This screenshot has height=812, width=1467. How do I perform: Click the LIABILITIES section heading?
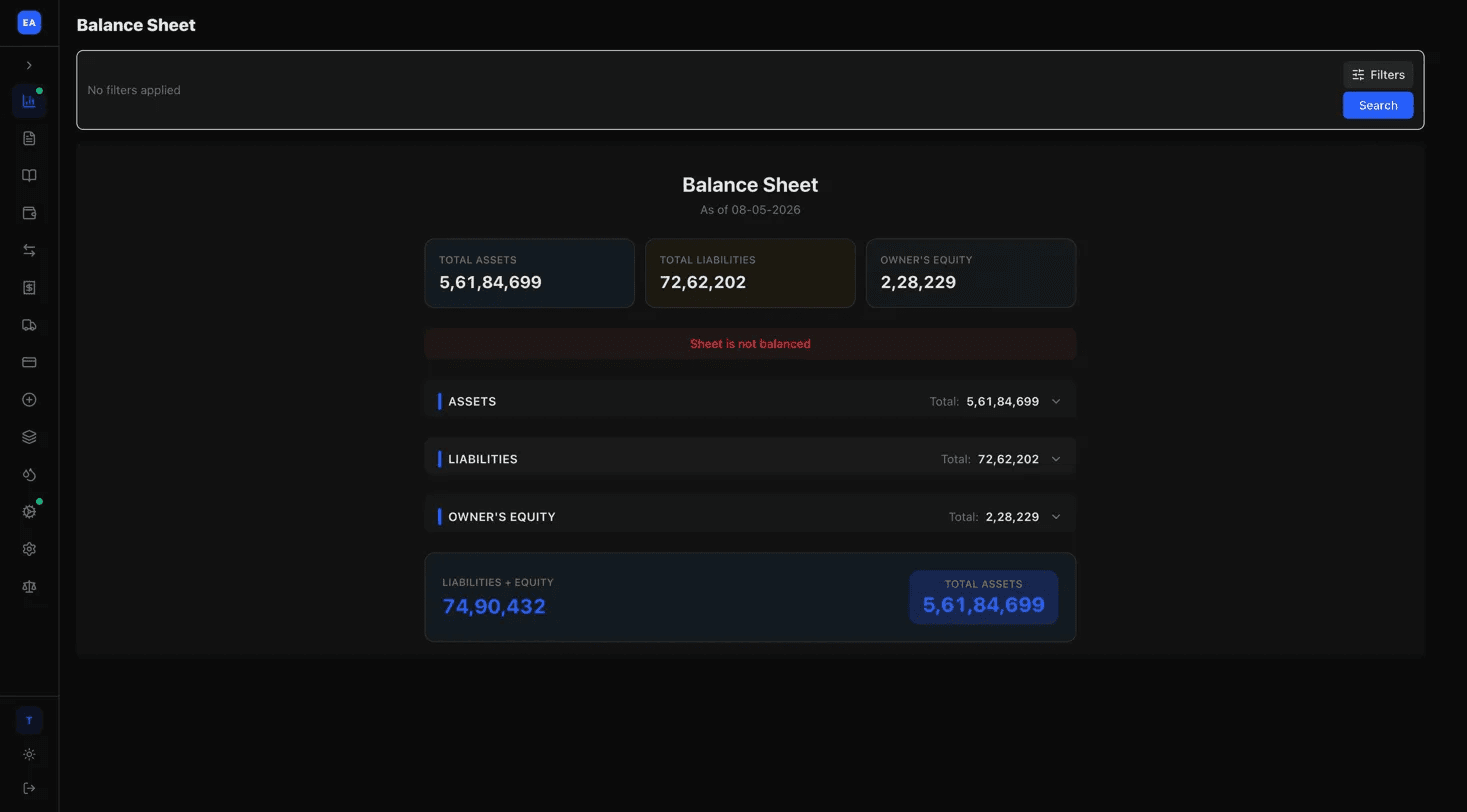tap(483, 459)
